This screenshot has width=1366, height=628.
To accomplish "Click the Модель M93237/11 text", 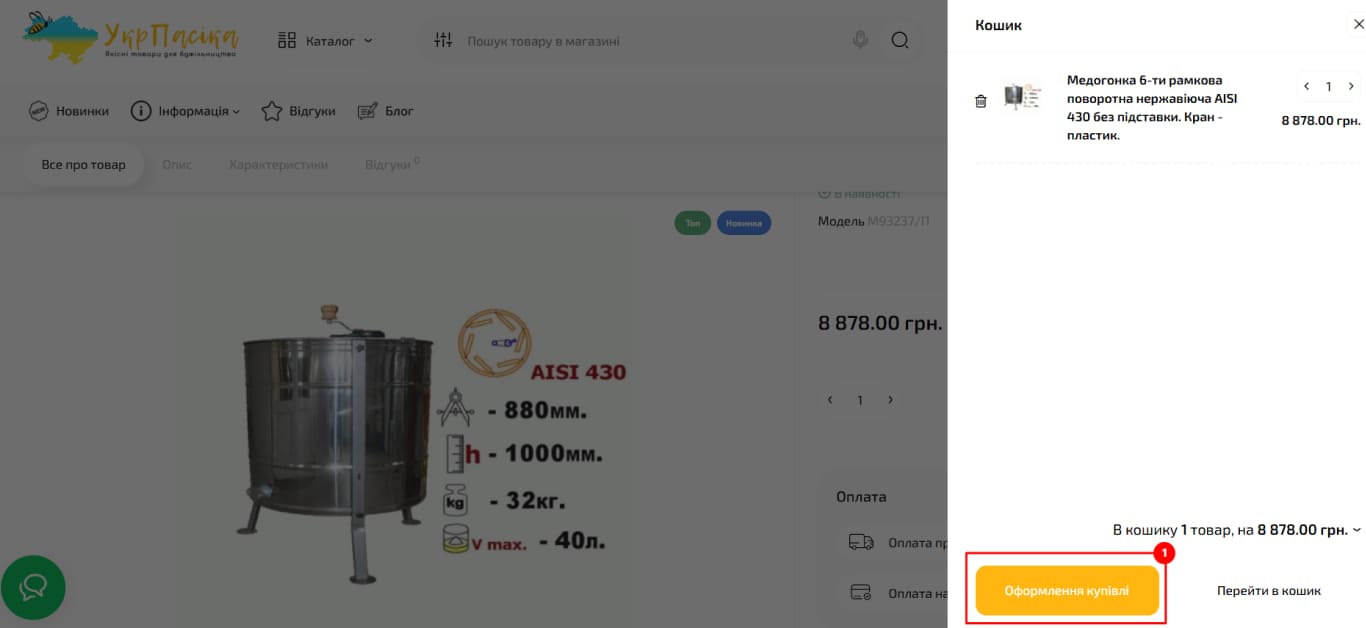I will 873,220.
